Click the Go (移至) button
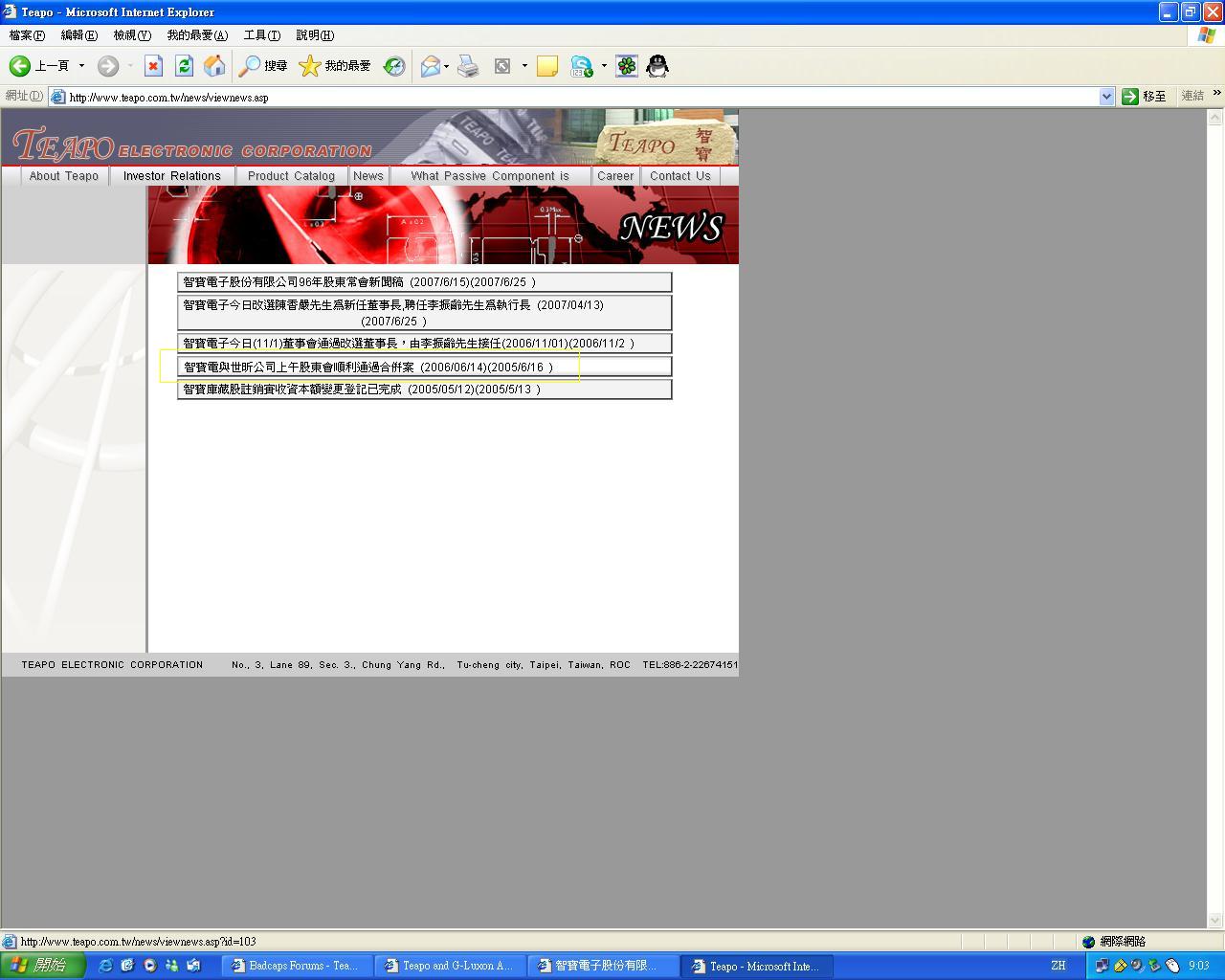The image size is (1225, 980). [x=1145, y=97]
